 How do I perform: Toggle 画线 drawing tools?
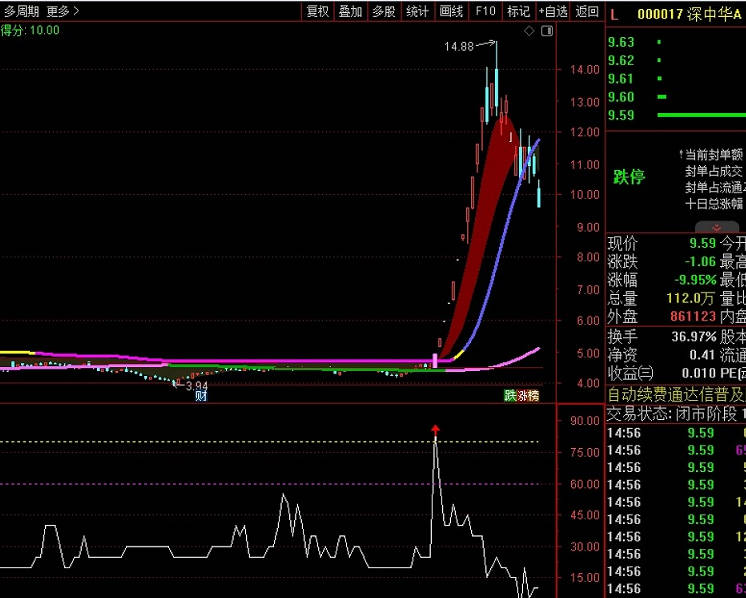click(451, 12)
